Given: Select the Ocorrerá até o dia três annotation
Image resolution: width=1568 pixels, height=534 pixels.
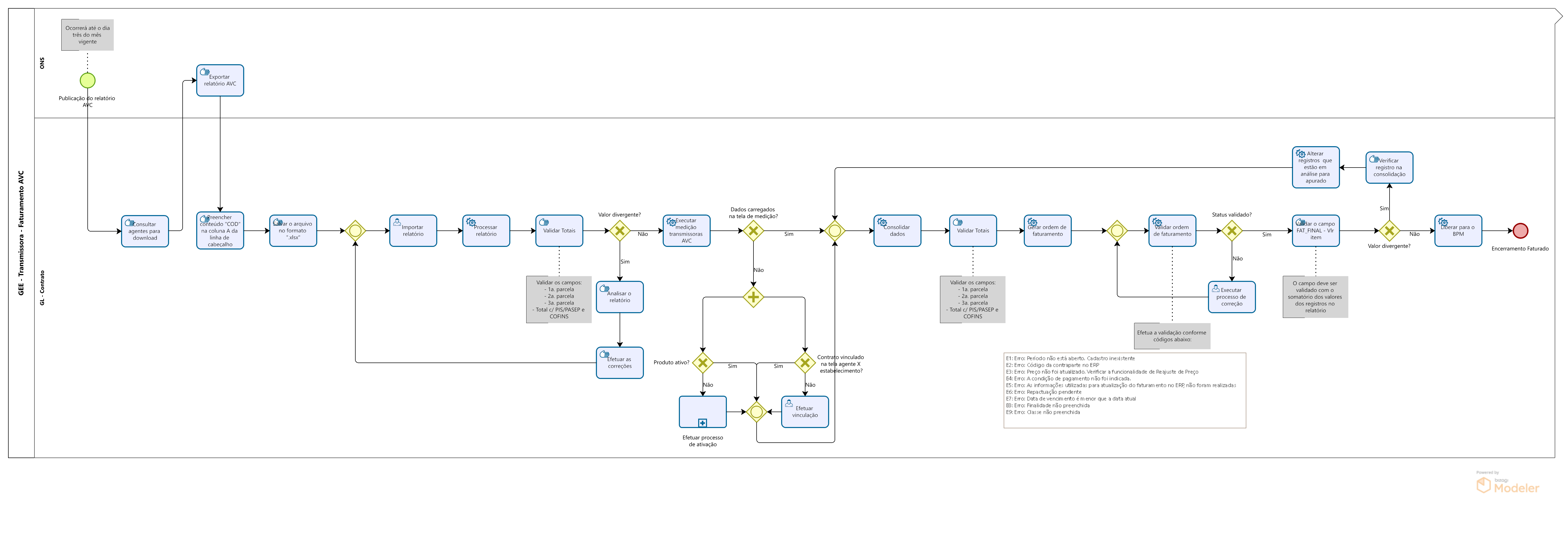Looking at the screenshot, I should (88, 35).
